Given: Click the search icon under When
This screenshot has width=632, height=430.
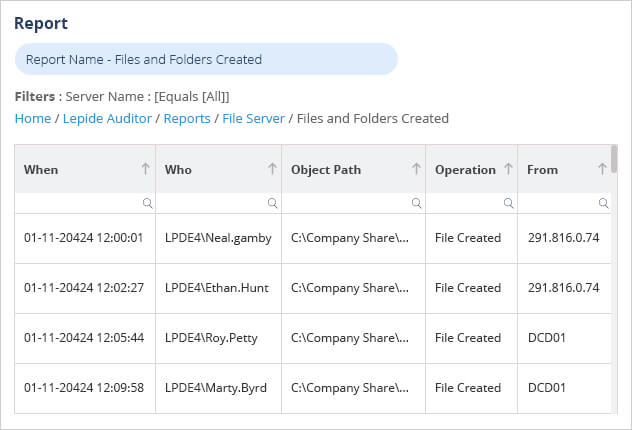Looking at the screenshot, I should [x=148, y=203].
